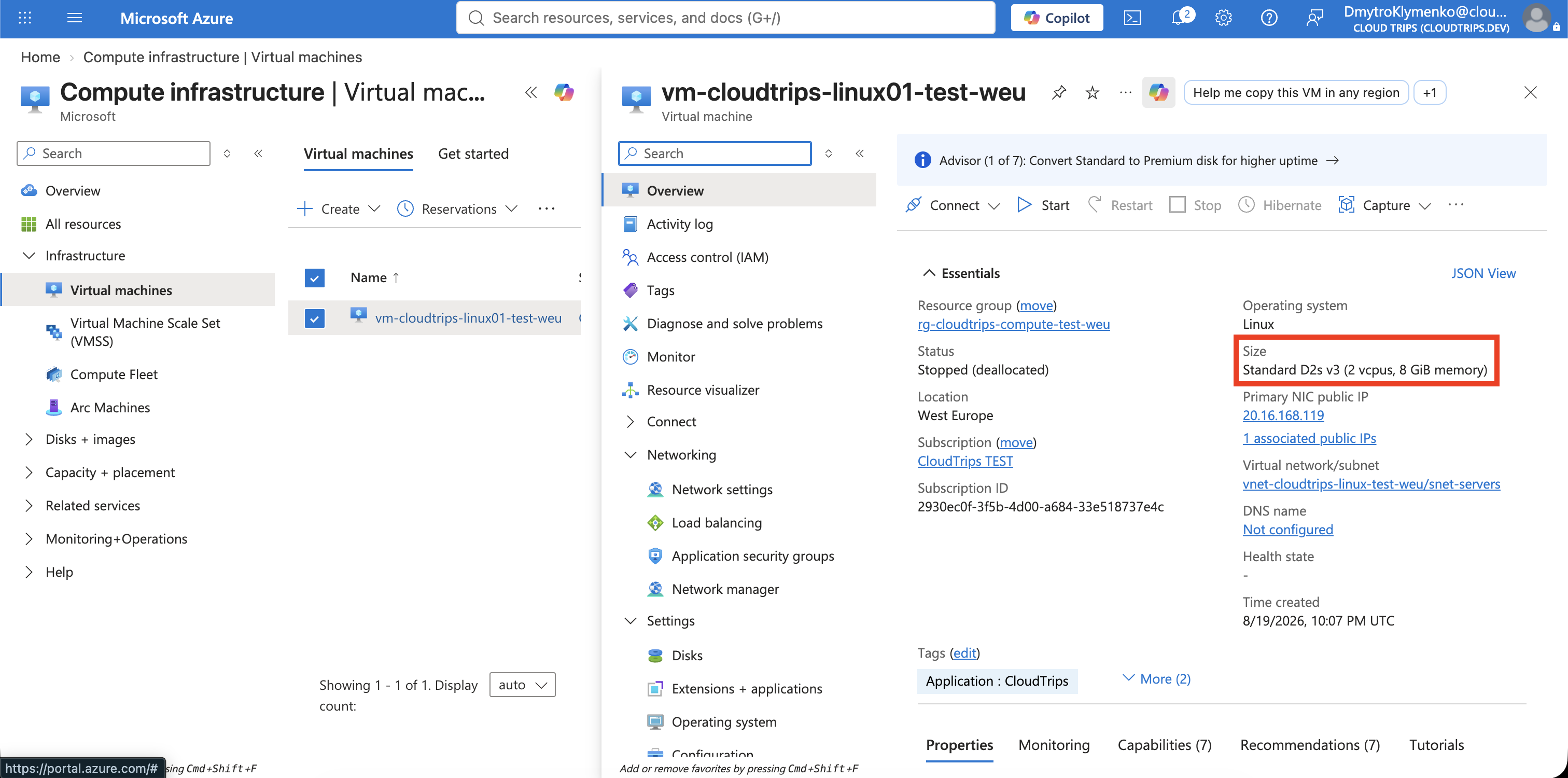
Task: Open Network manager
Action: (x=725, y=589)
